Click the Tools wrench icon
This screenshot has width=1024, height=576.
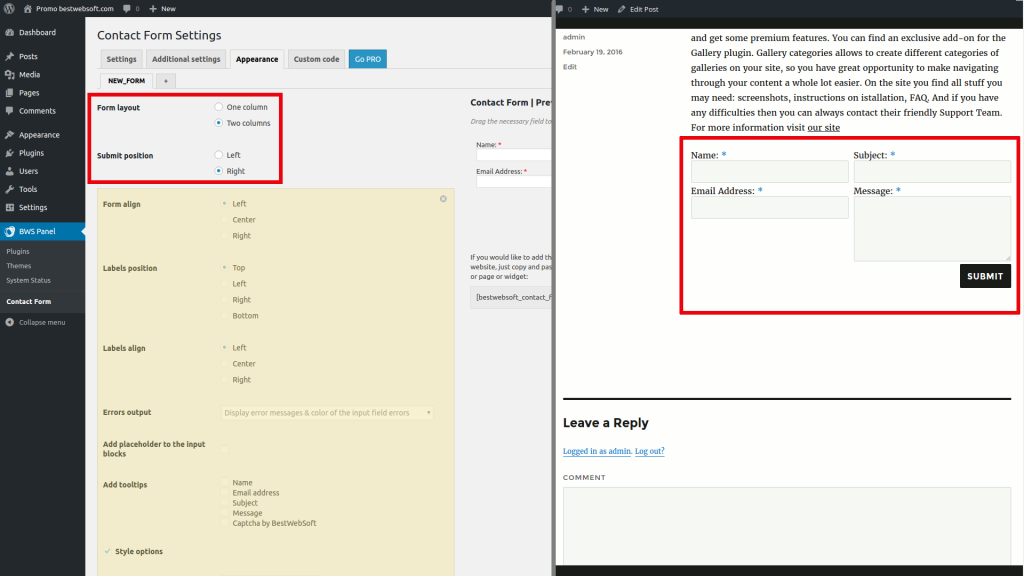9,189
